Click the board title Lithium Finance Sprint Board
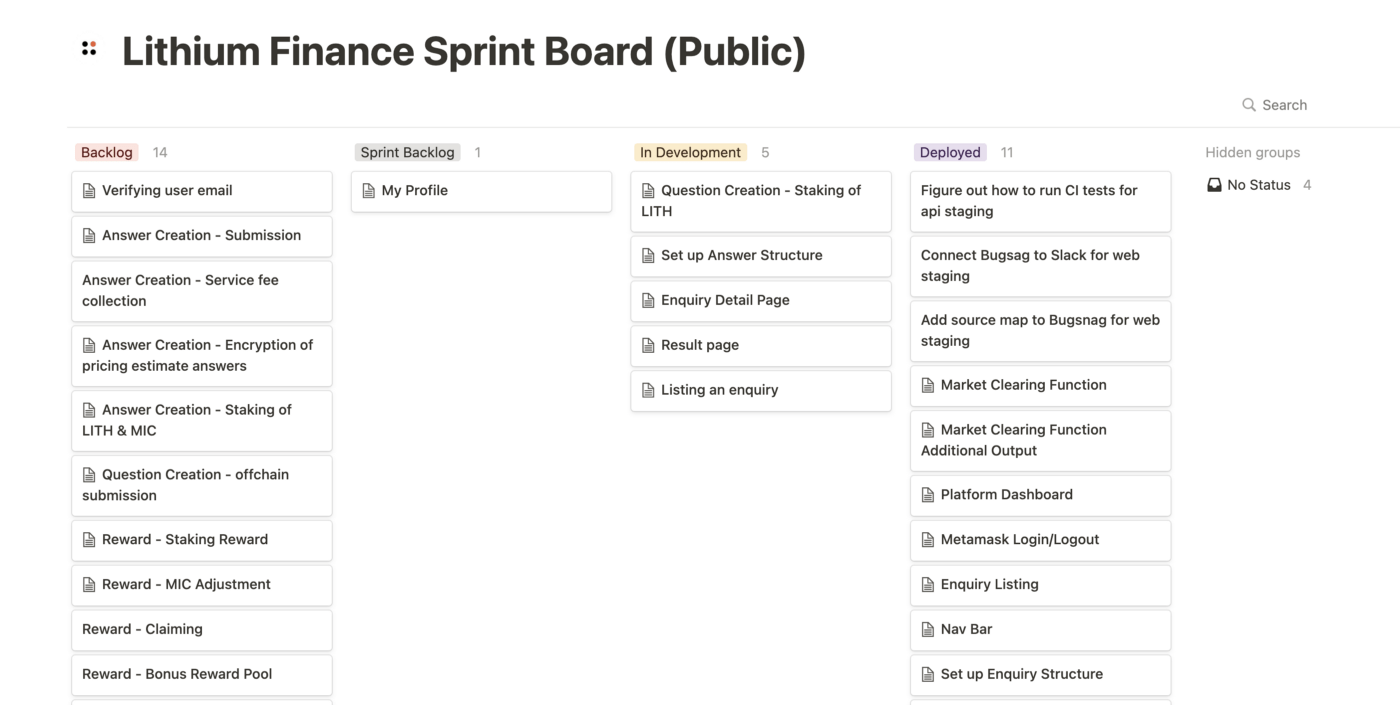This screenshot has width=1400, height=705. coord(464,52)
